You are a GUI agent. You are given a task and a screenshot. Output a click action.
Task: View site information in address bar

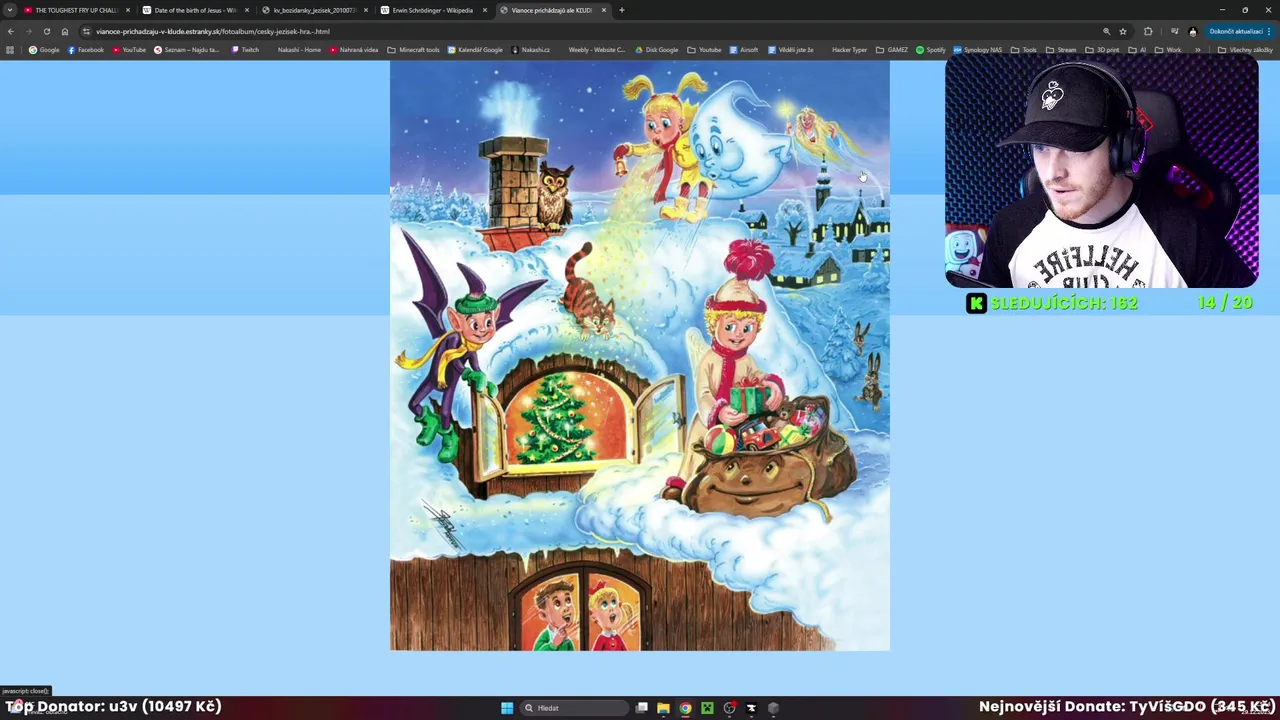86,31
